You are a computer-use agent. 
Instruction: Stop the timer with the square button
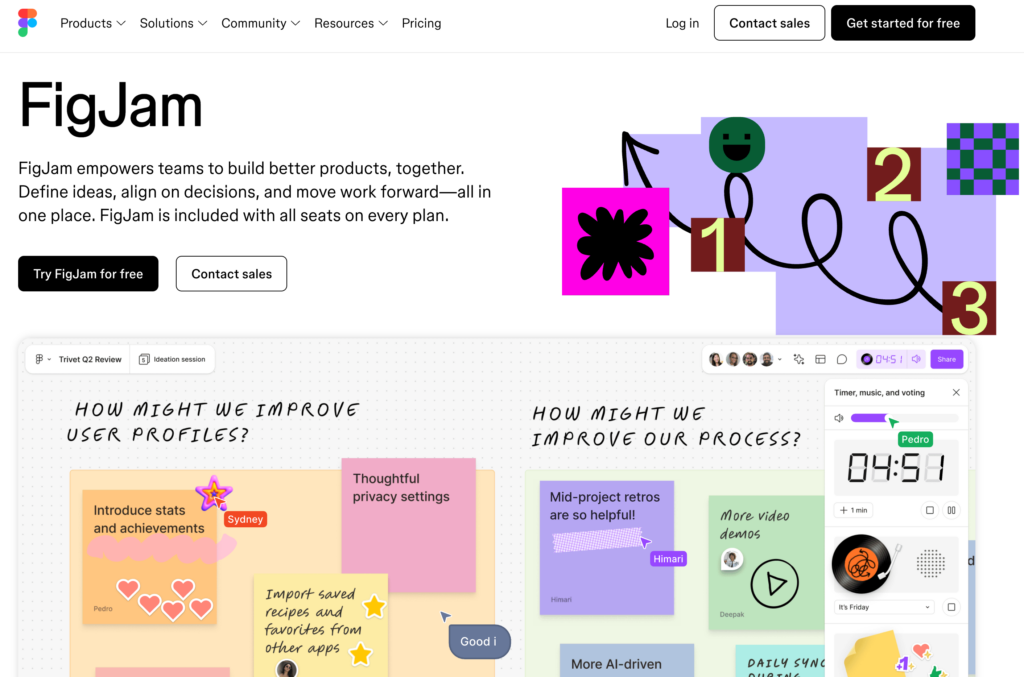pyautogui.click(x=930, y=510)
